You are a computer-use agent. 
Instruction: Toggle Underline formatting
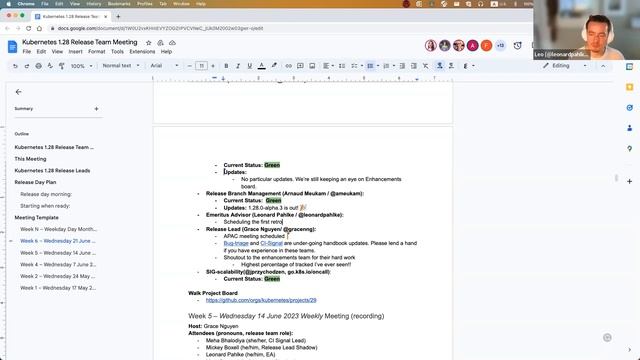pos(249,66)
